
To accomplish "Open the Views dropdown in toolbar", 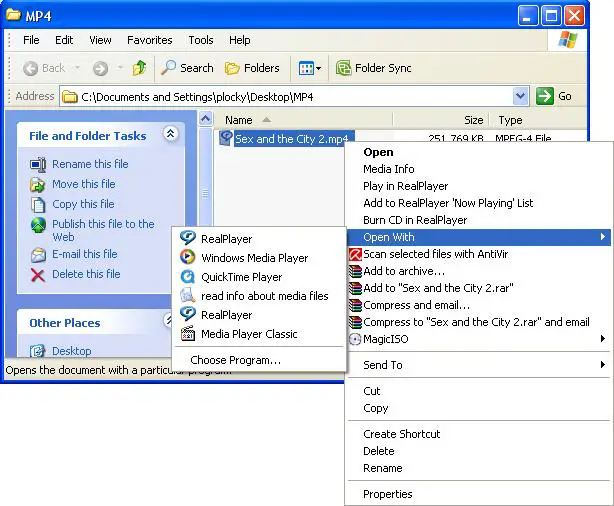I will (310, 69).
